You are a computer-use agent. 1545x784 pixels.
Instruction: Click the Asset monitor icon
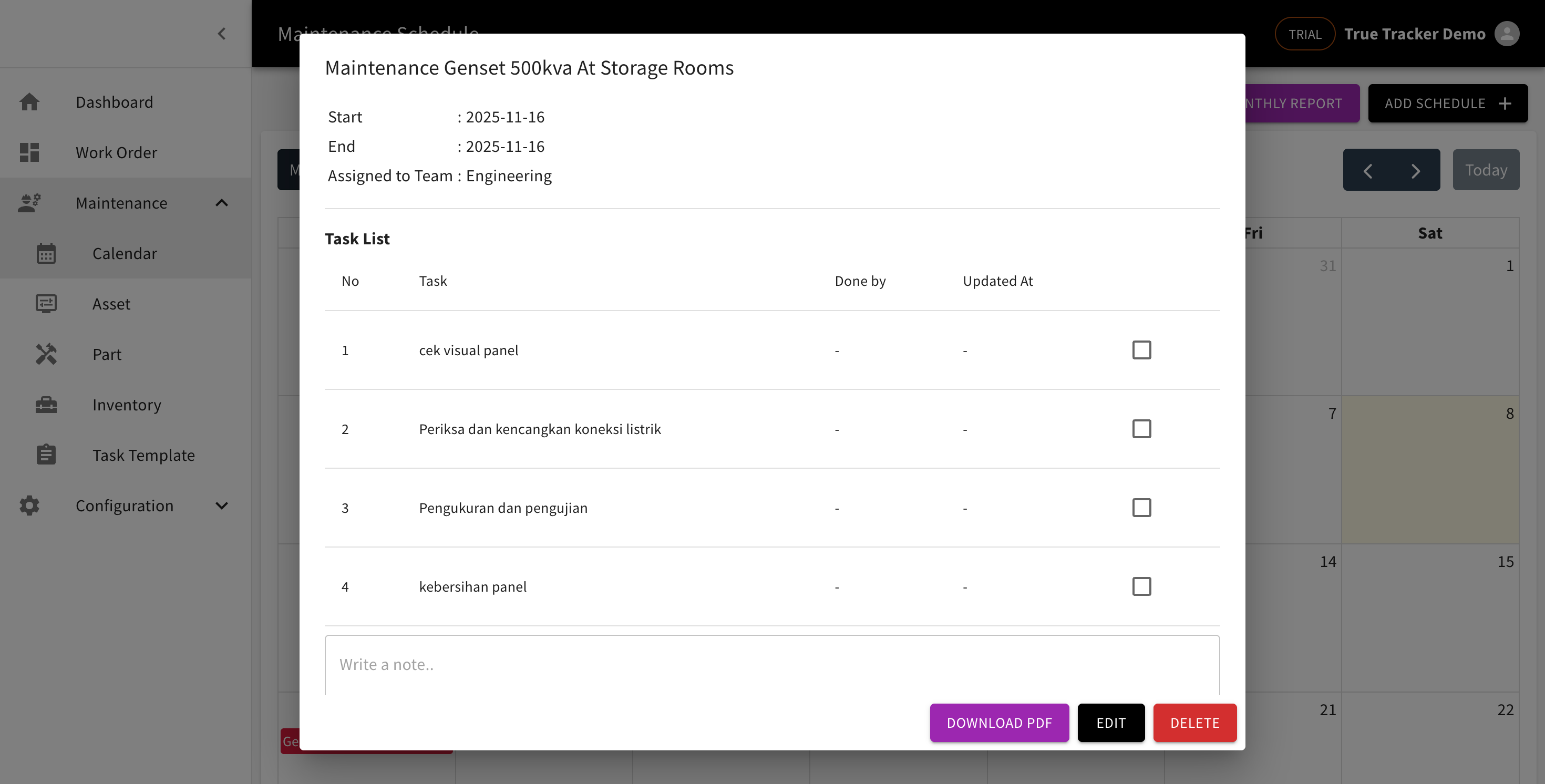(46, 304)
